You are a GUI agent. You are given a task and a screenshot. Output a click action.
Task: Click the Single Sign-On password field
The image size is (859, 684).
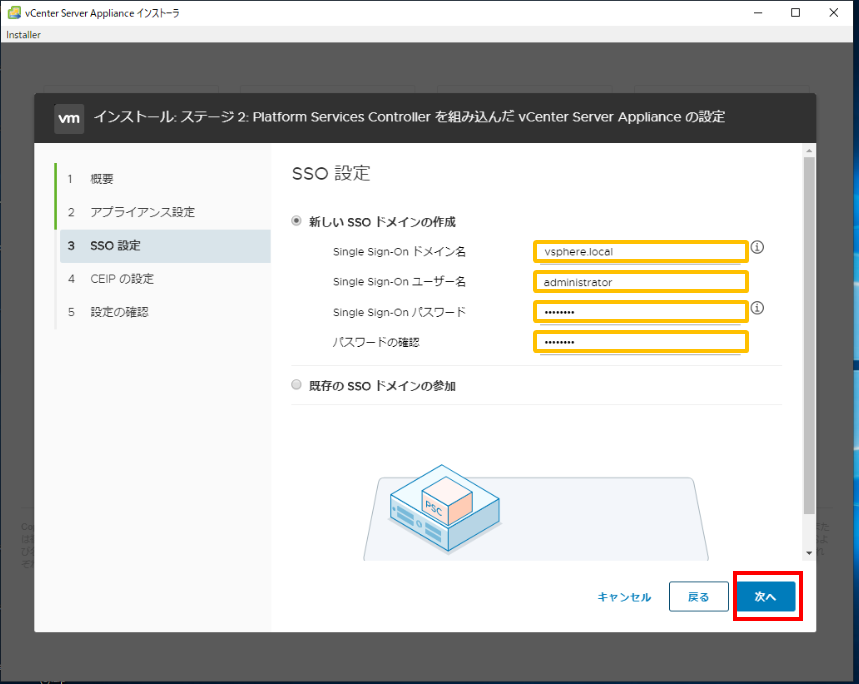(640, 312)
